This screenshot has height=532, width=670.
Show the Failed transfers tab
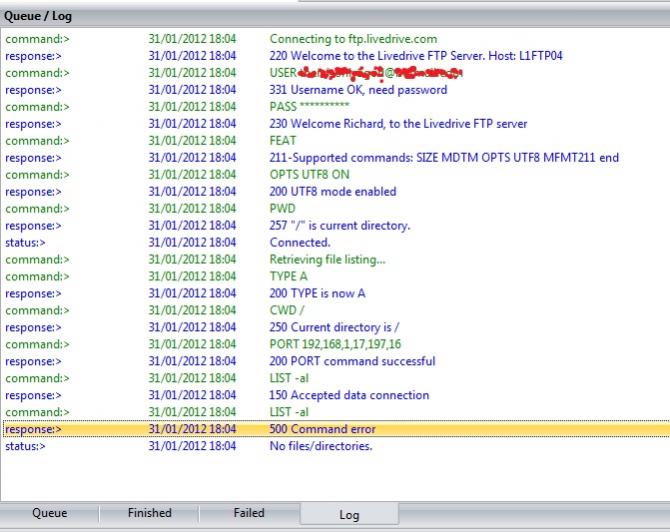pyautogui.click(x=249, y=513)
